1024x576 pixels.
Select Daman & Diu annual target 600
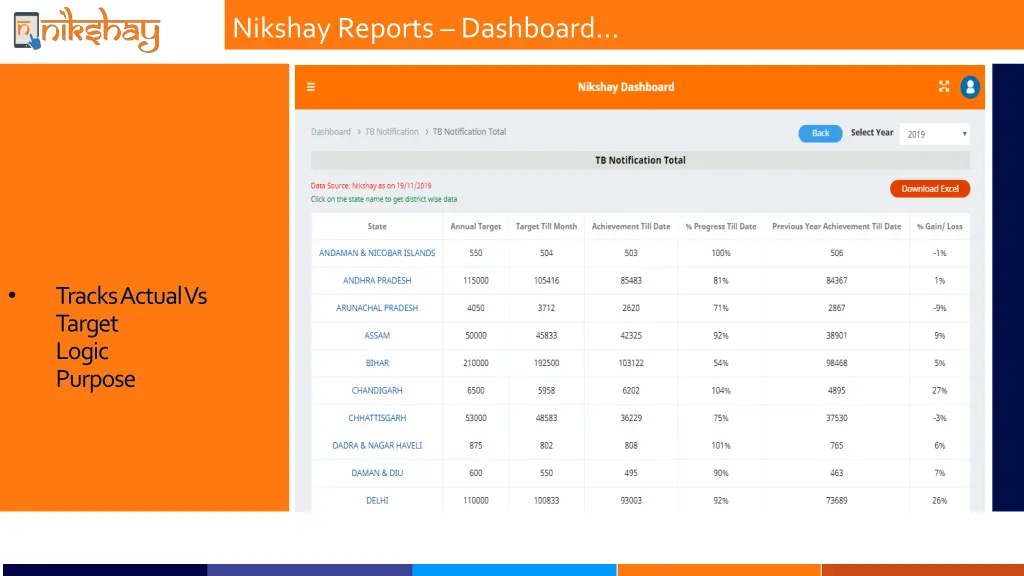pos(475,473)
